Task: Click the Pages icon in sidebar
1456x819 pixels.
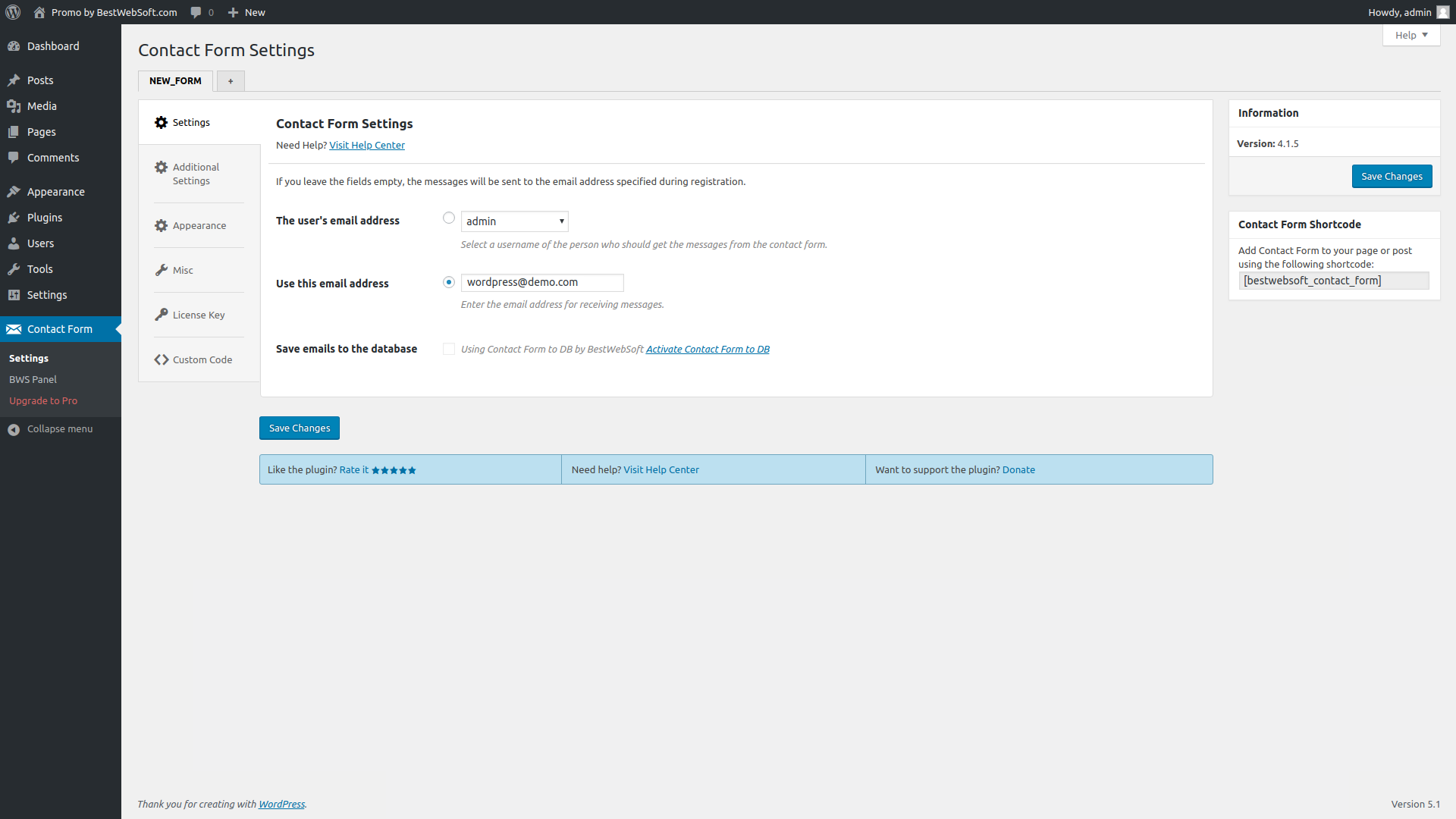Action: pyautogui.click(x=14, y=132)
